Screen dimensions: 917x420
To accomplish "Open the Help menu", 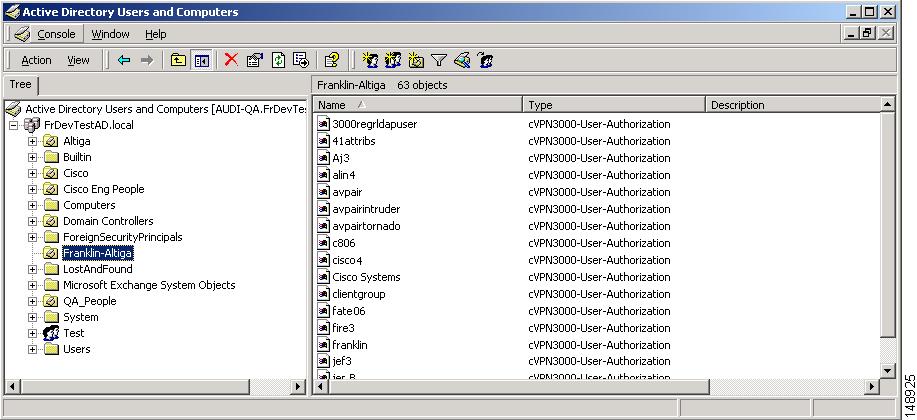I will 156,35.
